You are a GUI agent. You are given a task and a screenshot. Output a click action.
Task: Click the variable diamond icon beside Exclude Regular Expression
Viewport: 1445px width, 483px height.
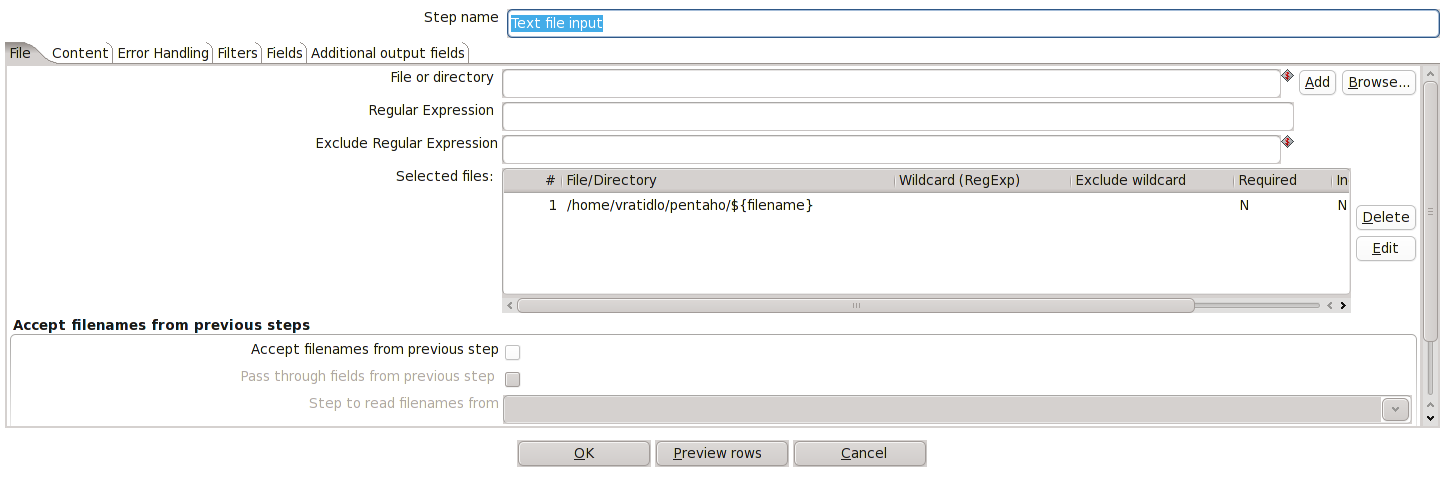tap(1287, 142)
